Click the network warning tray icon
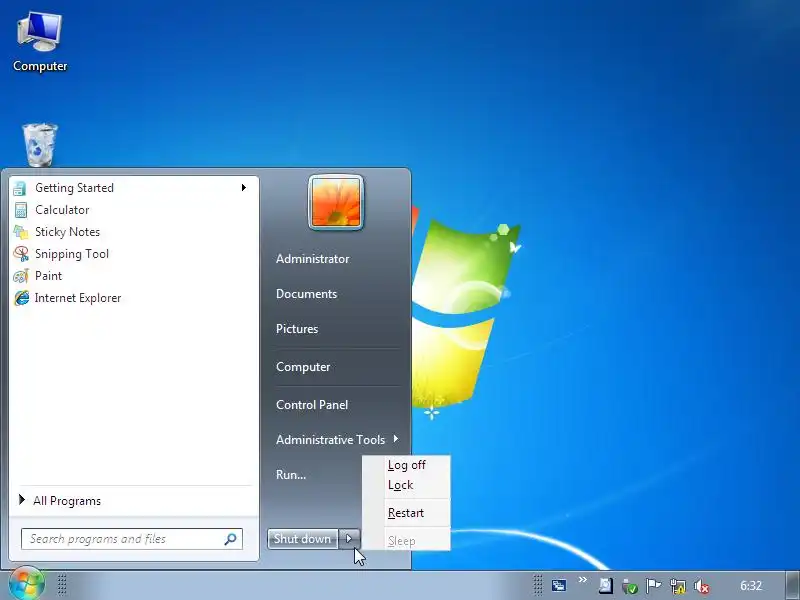This screenshot has width=800, height=600. pyautogui.click(x=678, y=586)
